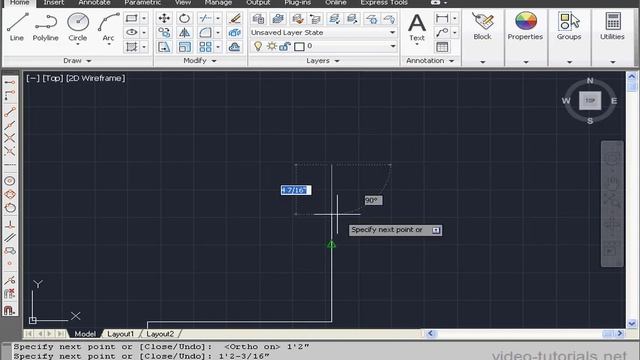Switch to Layout2 tab
This screenshot has width=640, height=360.
[x=160, y=334]
